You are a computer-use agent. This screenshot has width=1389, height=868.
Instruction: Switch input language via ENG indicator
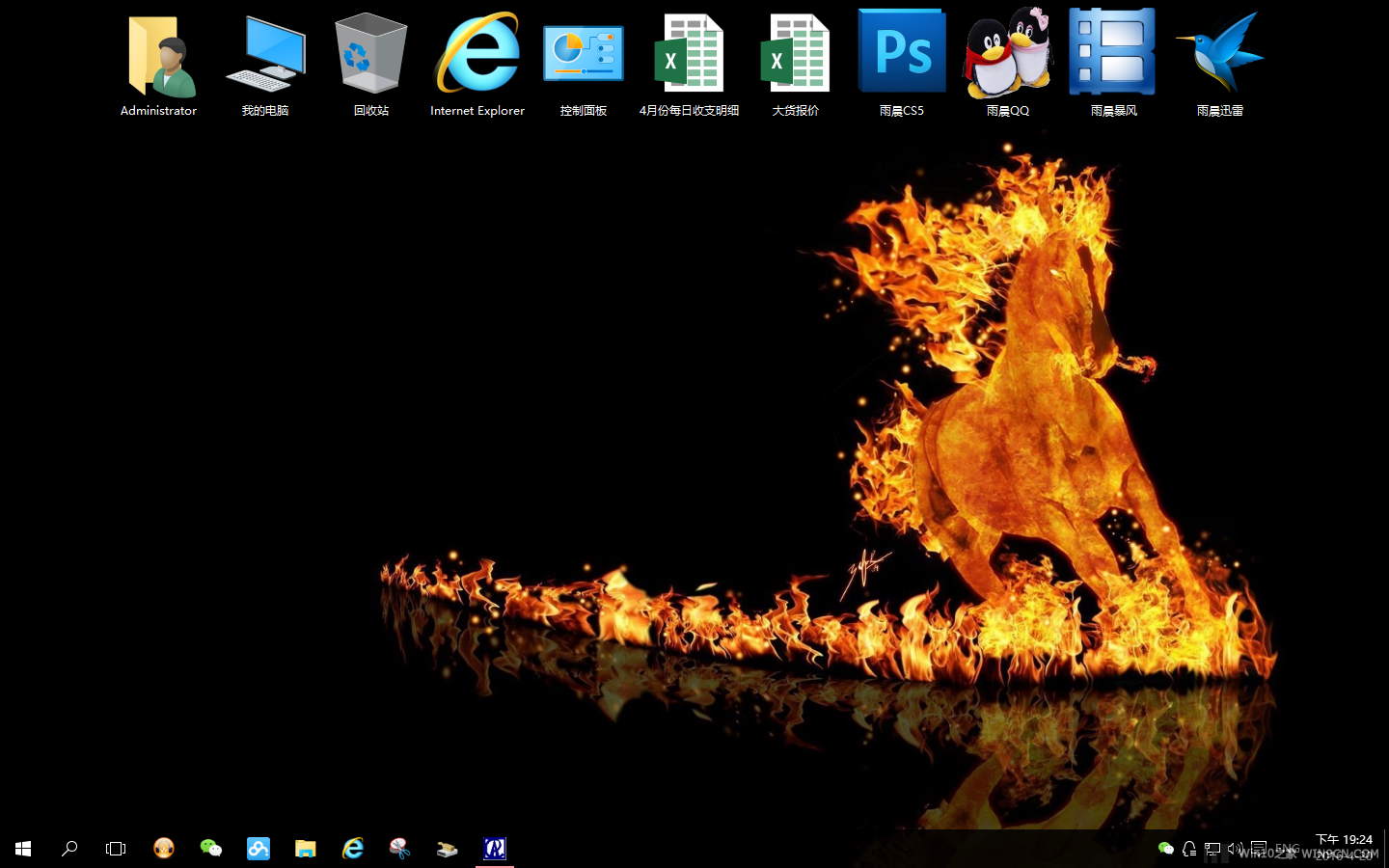(x=1287, y=849)
